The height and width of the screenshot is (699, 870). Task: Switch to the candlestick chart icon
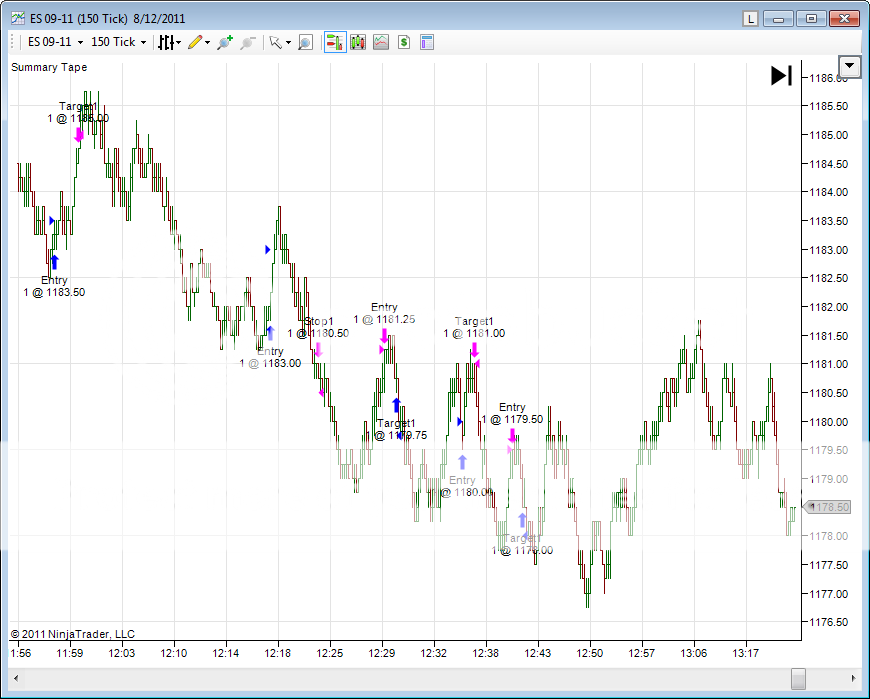click(358, 42)
